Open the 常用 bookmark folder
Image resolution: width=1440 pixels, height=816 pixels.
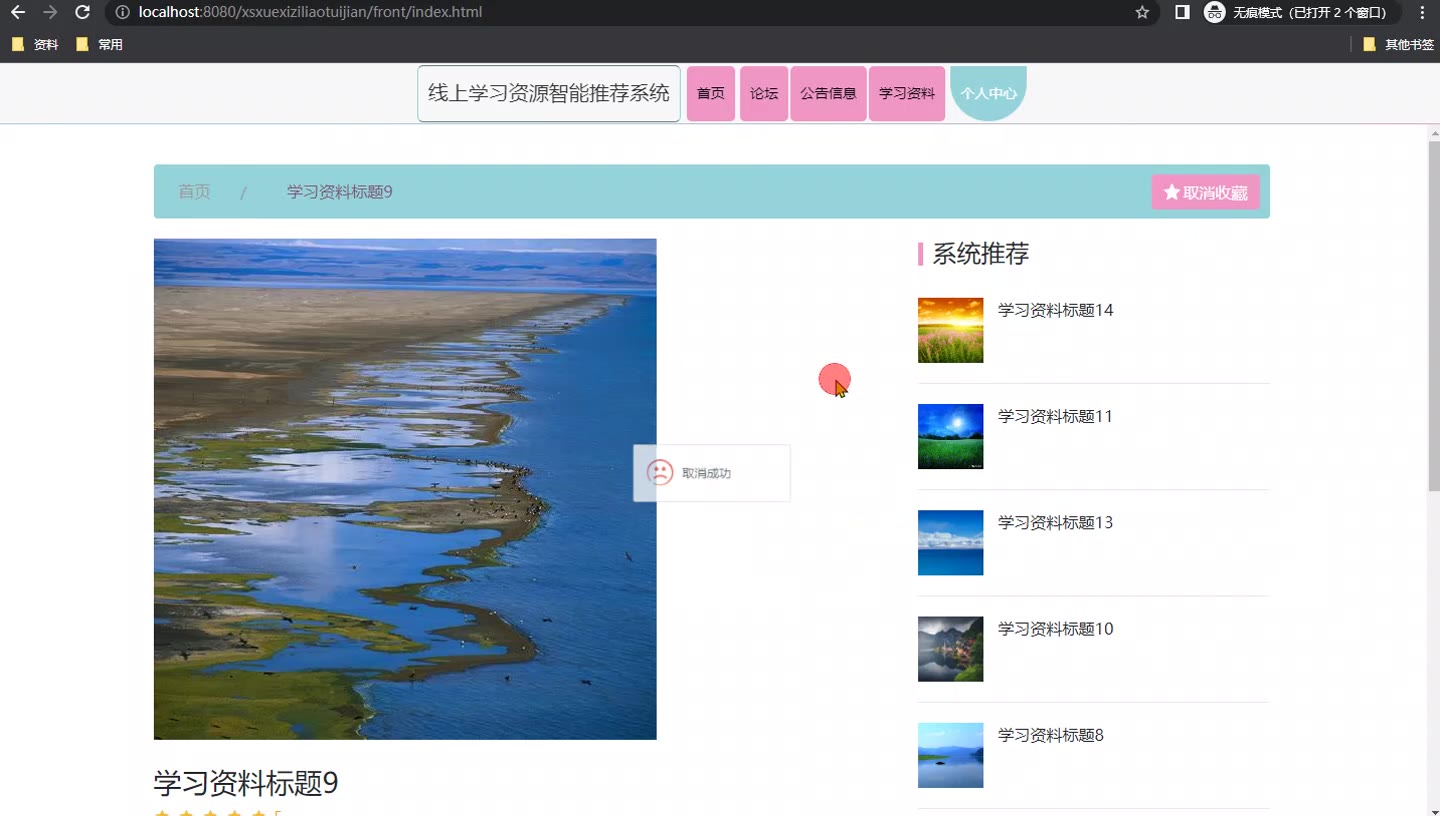click(x=99, y=45)
